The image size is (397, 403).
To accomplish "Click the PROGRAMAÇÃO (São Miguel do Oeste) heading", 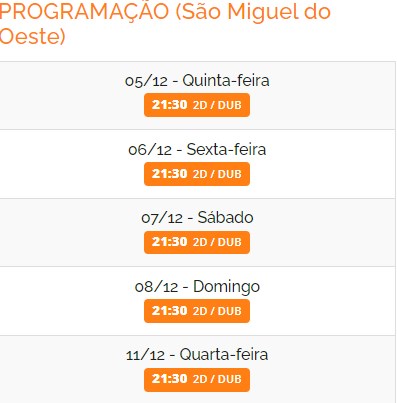I will tap(165, 23).
